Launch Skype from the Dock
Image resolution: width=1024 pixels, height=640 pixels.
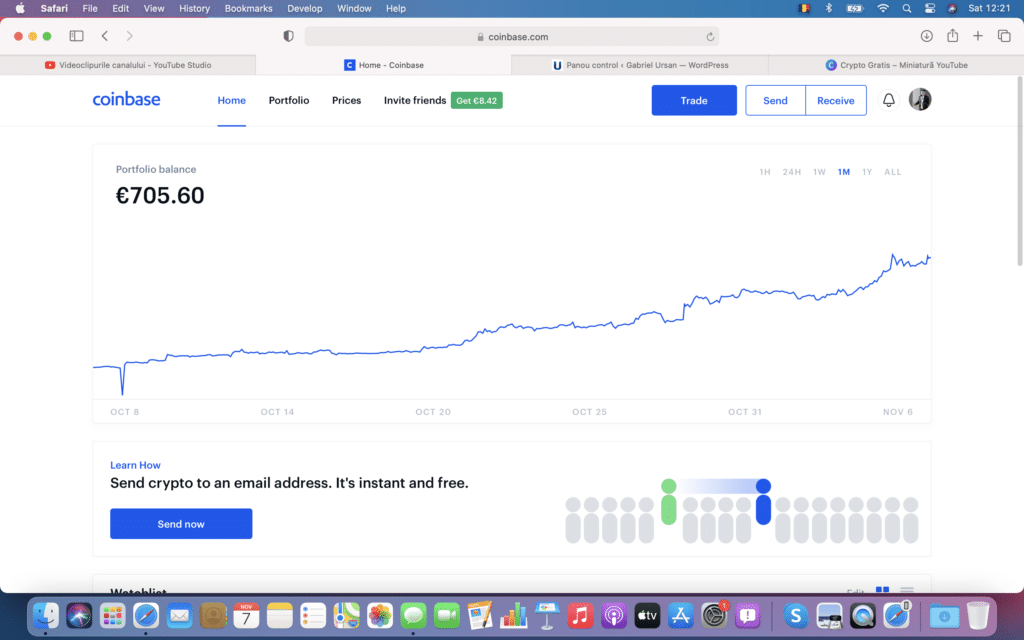(x=795, y=615)
